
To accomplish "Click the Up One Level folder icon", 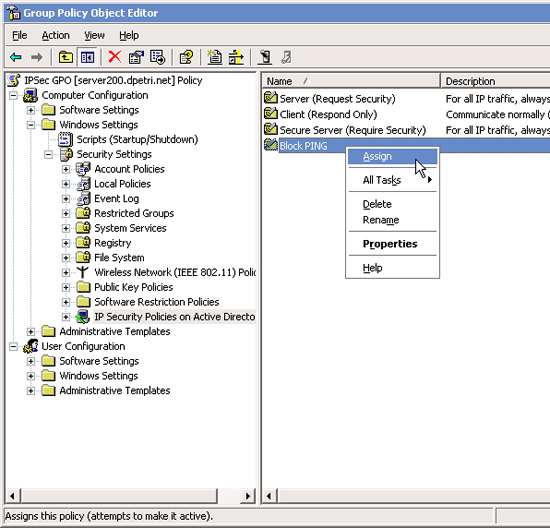I will tap(66, 57).
